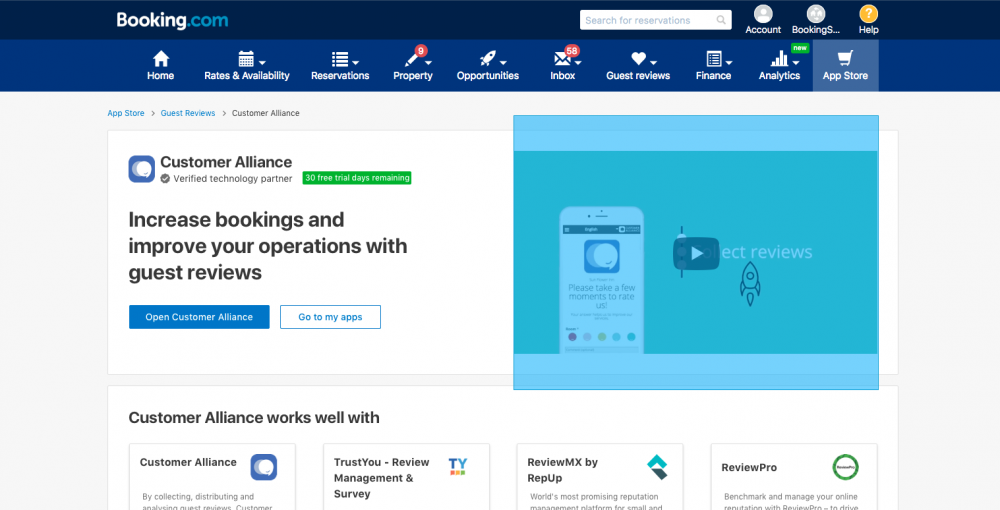The image size is (1000, 510).
Task: Click the Go to my apps button
Action: [x=330, y=317]
